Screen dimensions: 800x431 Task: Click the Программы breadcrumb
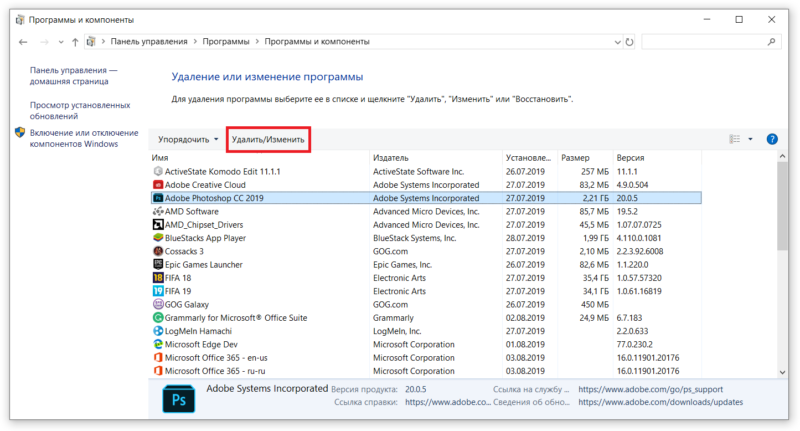[x=226, y=42]
